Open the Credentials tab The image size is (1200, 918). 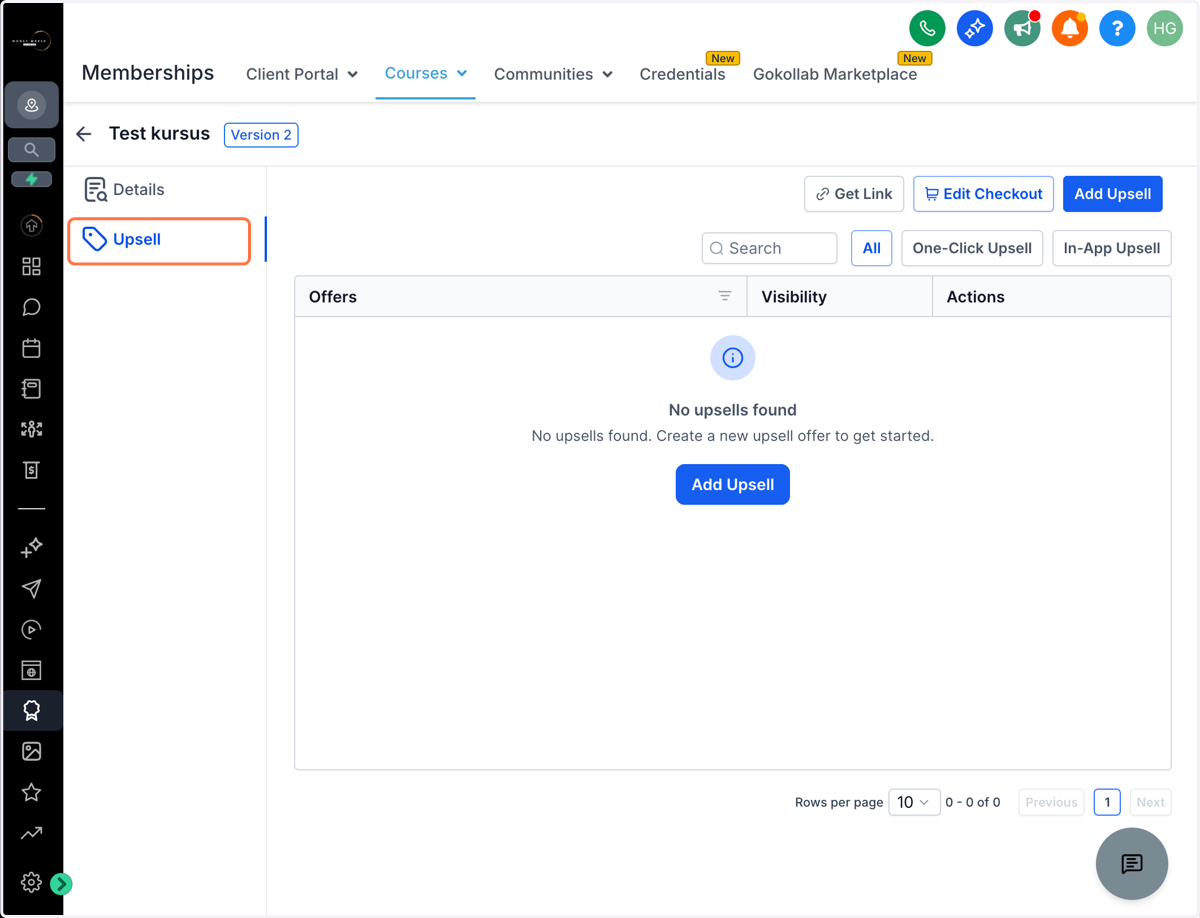coord(682,74)
